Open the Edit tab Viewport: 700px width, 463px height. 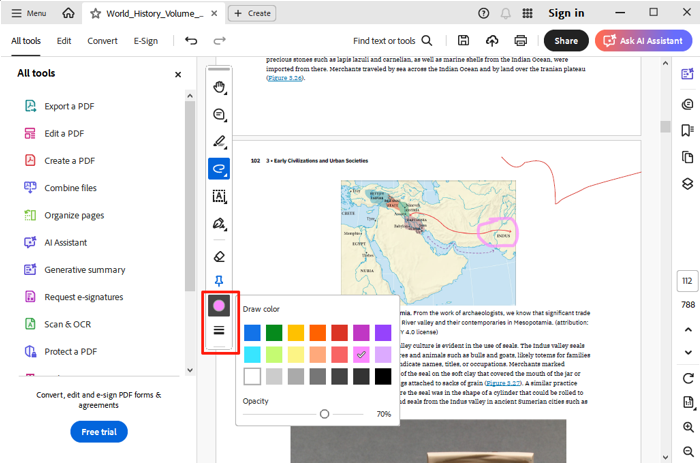(64, 41)
